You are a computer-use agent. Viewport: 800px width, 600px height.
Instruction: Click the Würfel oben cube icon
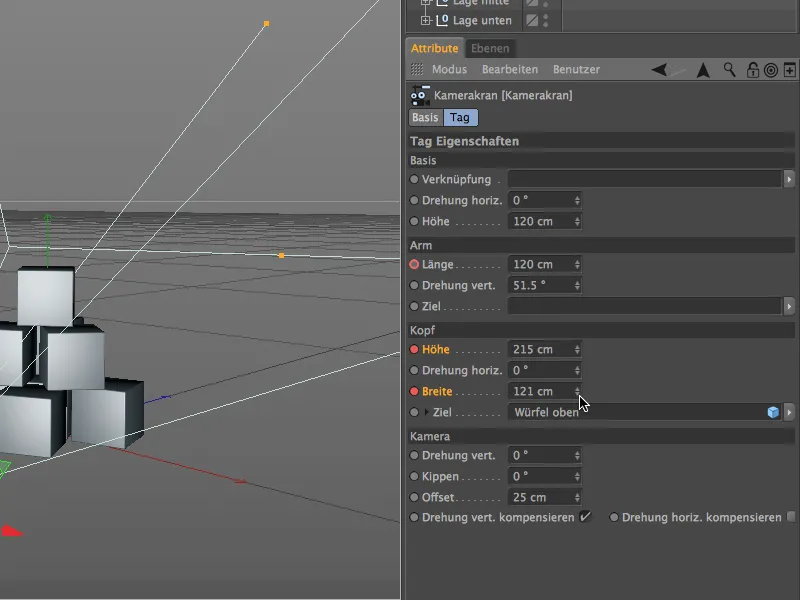coord(773,412)
